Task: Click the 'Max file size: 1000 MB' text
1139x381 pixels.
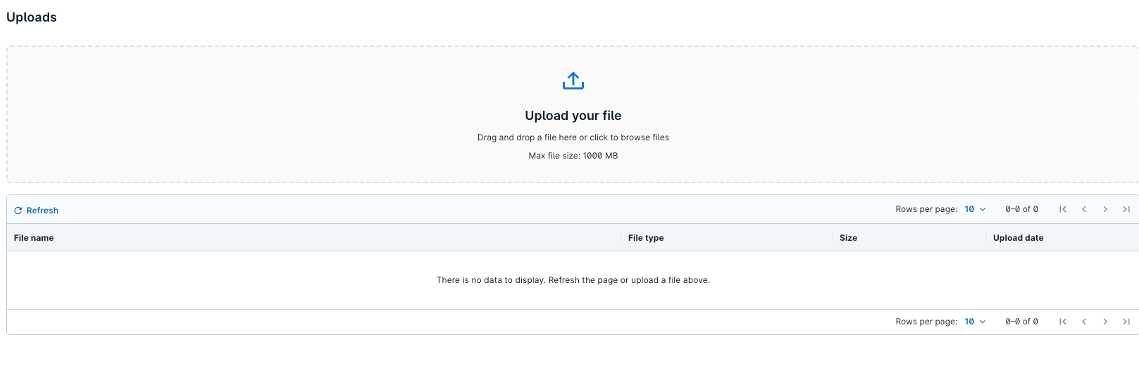Action: 573,156
